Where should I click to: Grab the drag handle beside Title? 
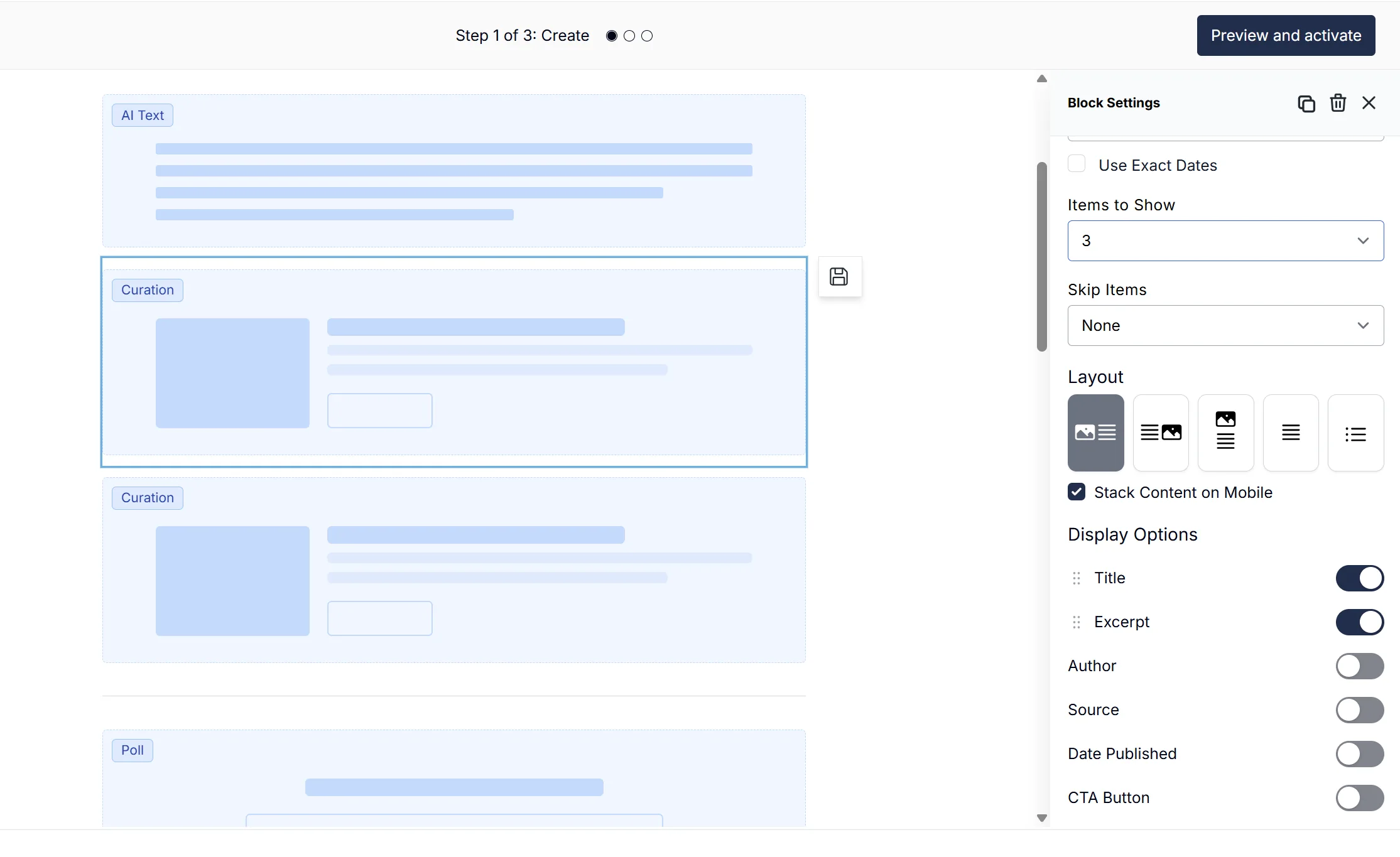click(1077, 578)
